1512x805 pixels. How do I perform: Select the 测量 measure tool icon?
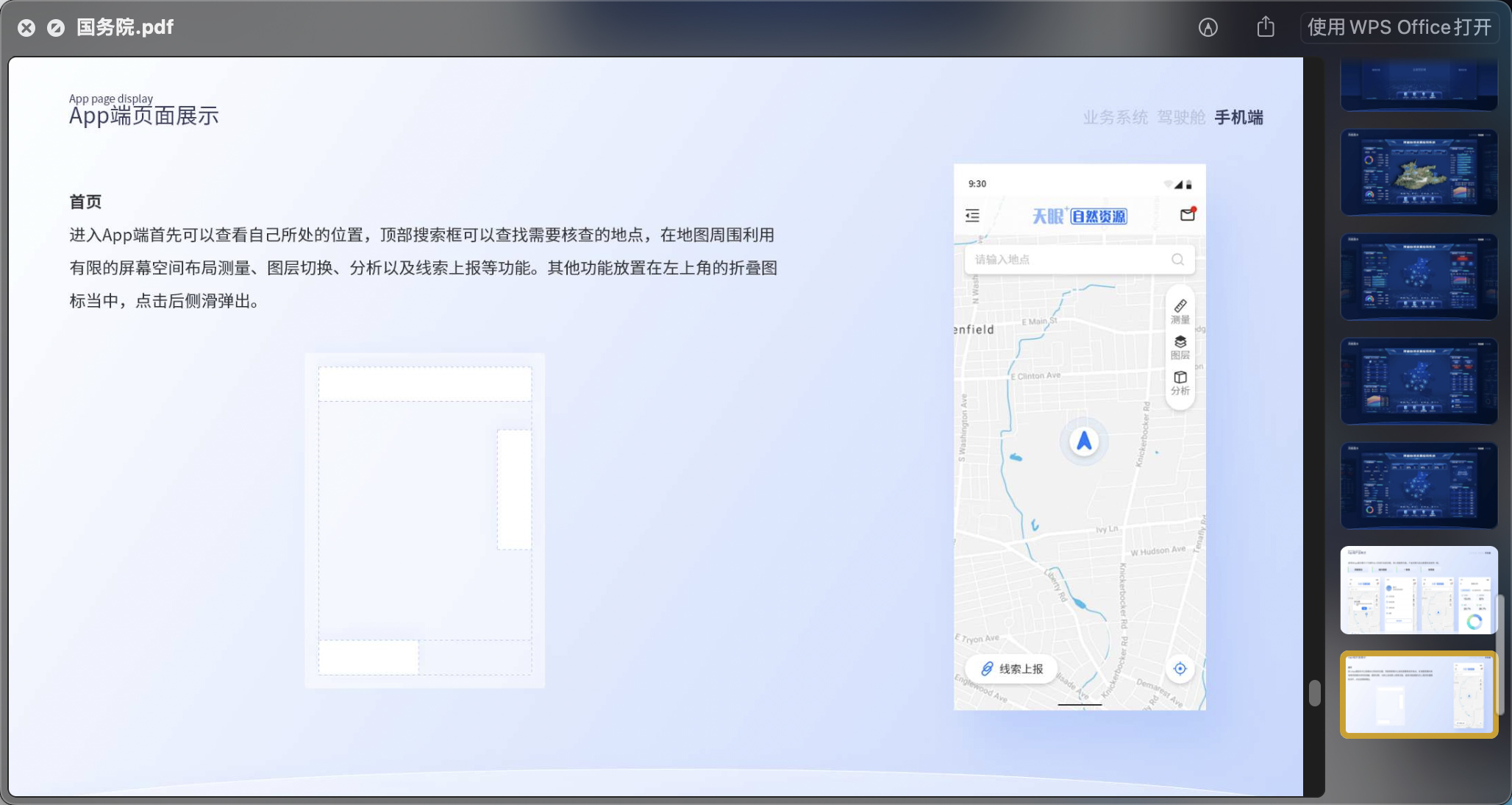point(1180,311)
